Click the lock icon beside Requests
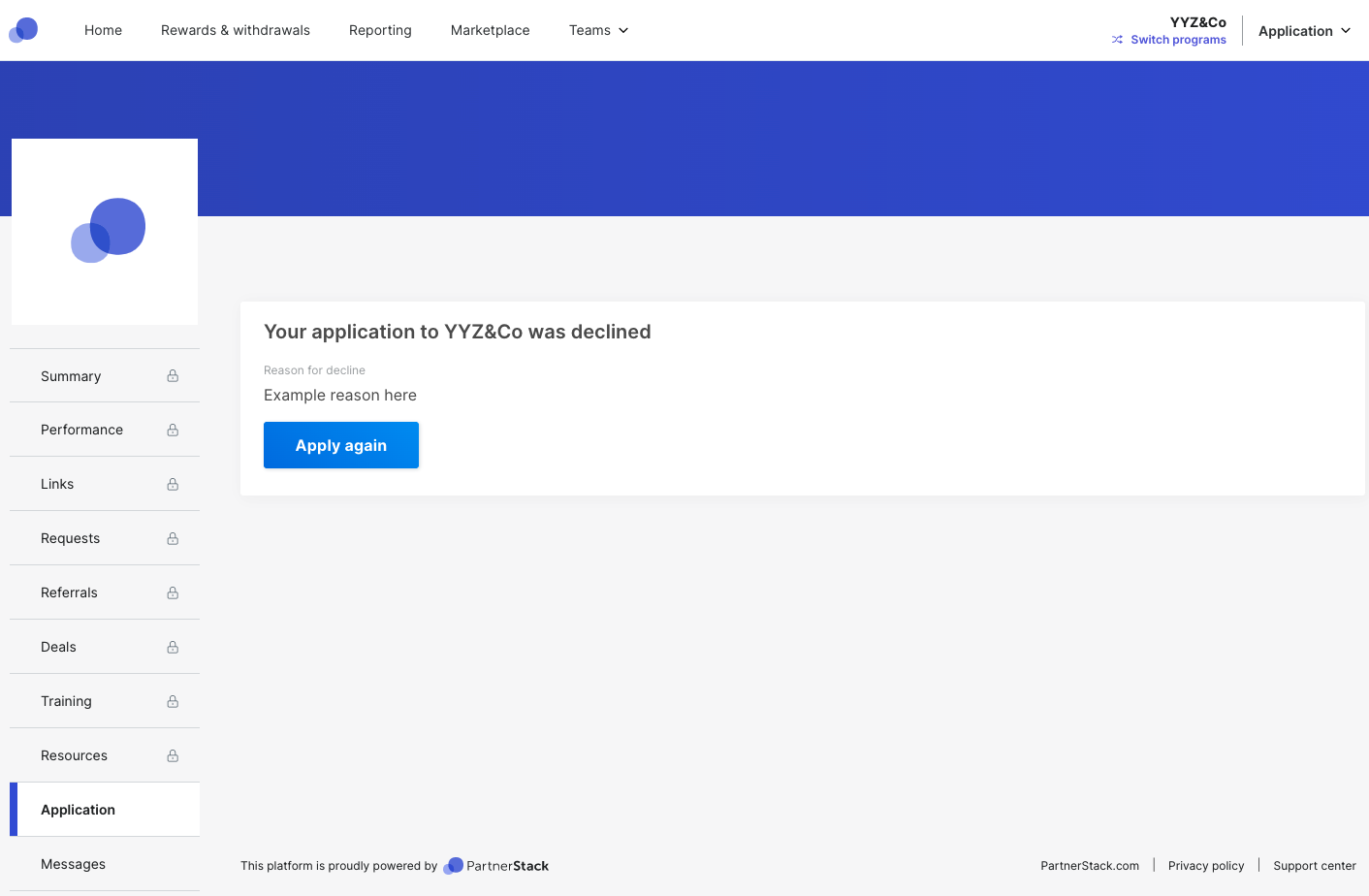 coord(173,538)
